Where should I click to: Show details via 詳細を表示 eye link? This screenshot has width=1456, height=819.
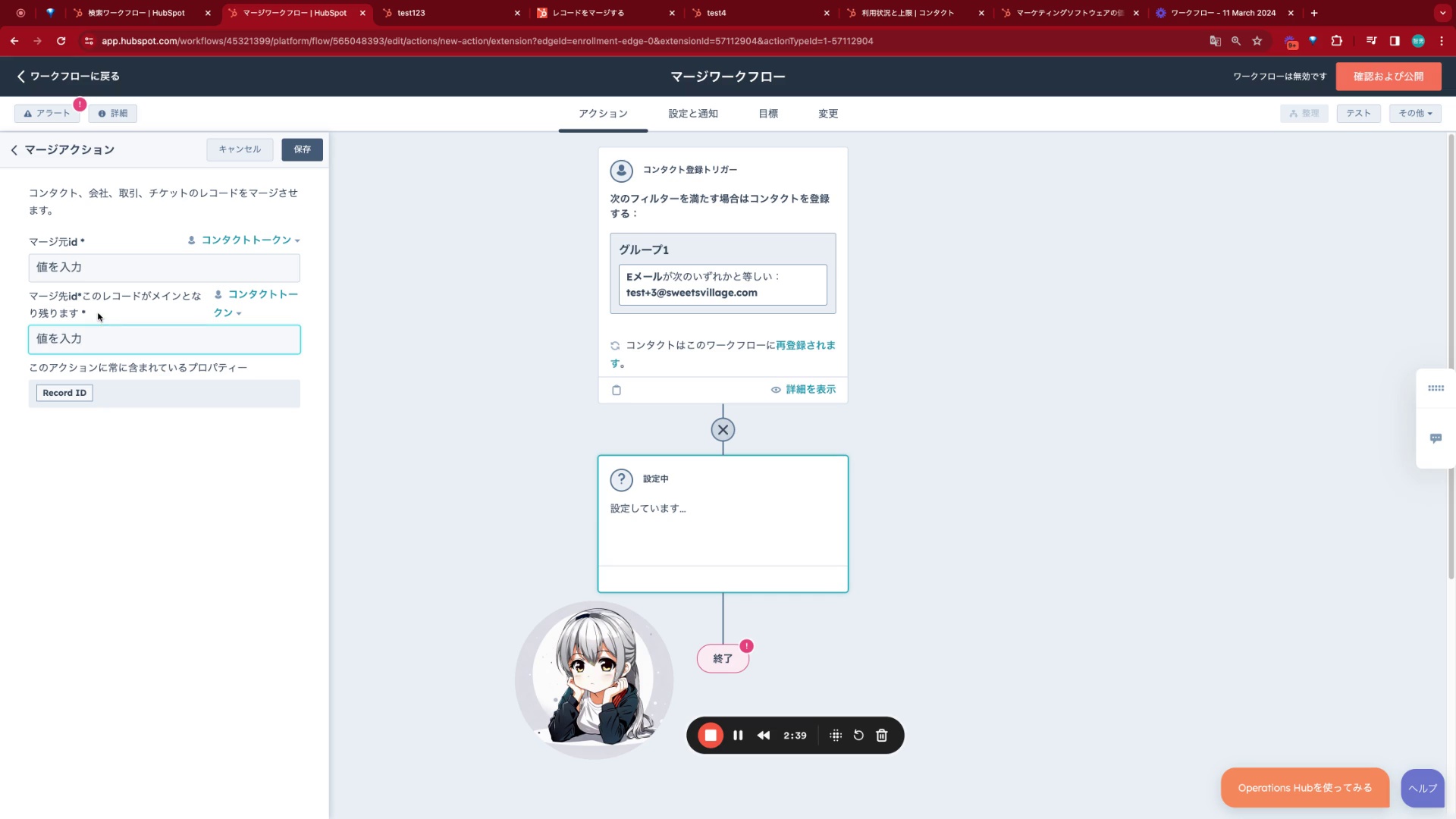[804, 389]
